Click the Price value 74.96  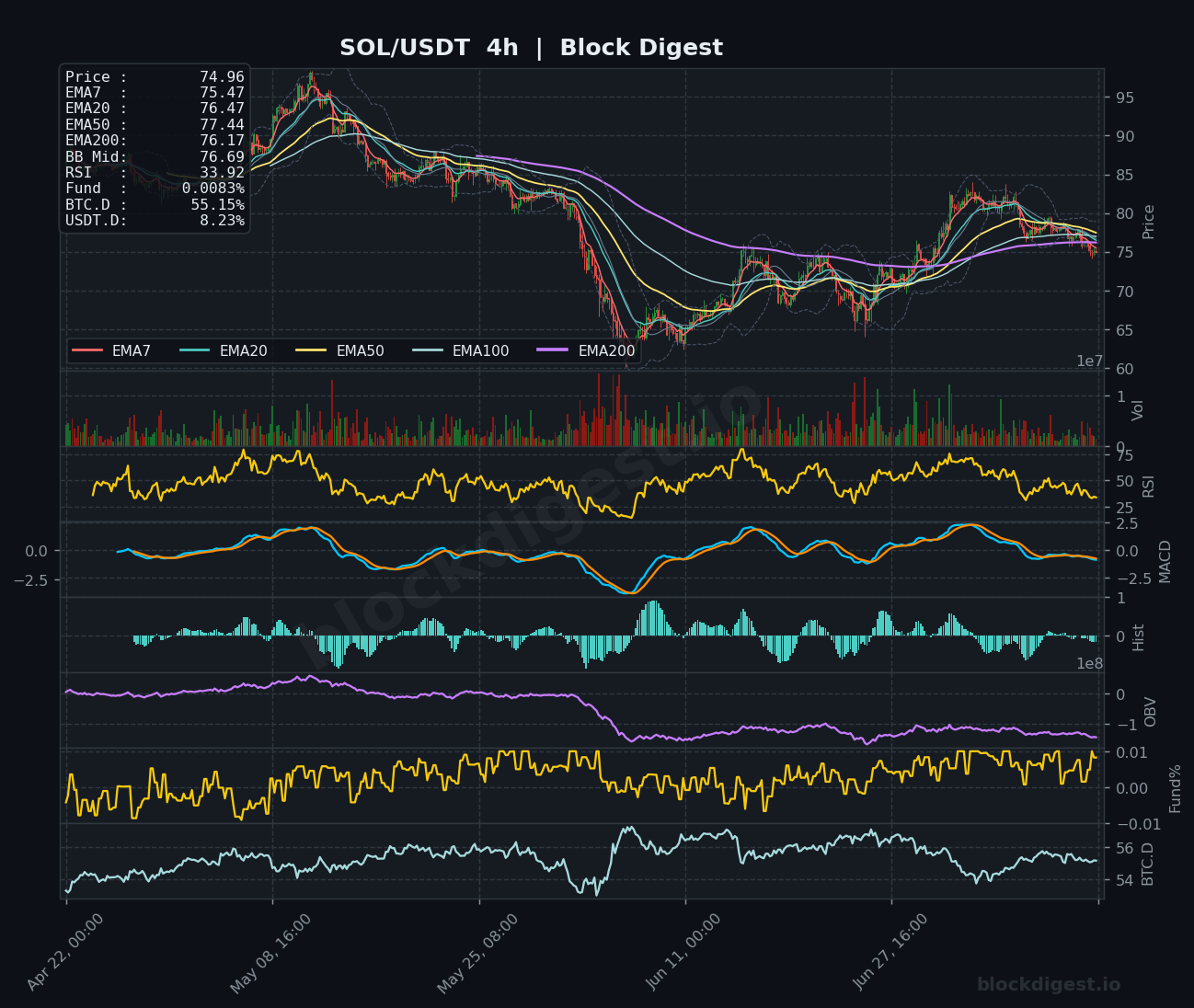222,77
